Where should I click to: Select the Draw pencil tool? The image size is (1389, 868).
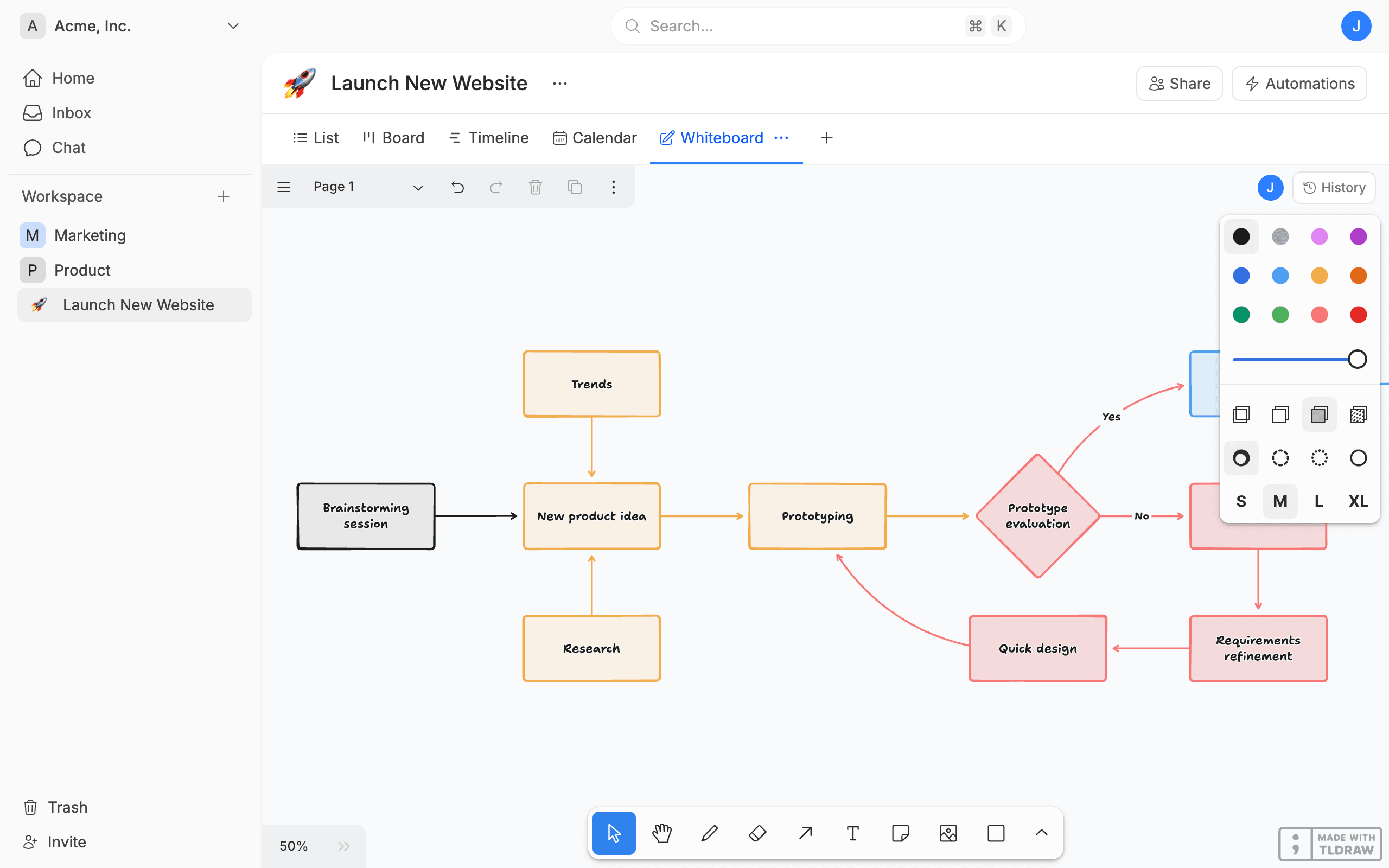click(710, 833)
